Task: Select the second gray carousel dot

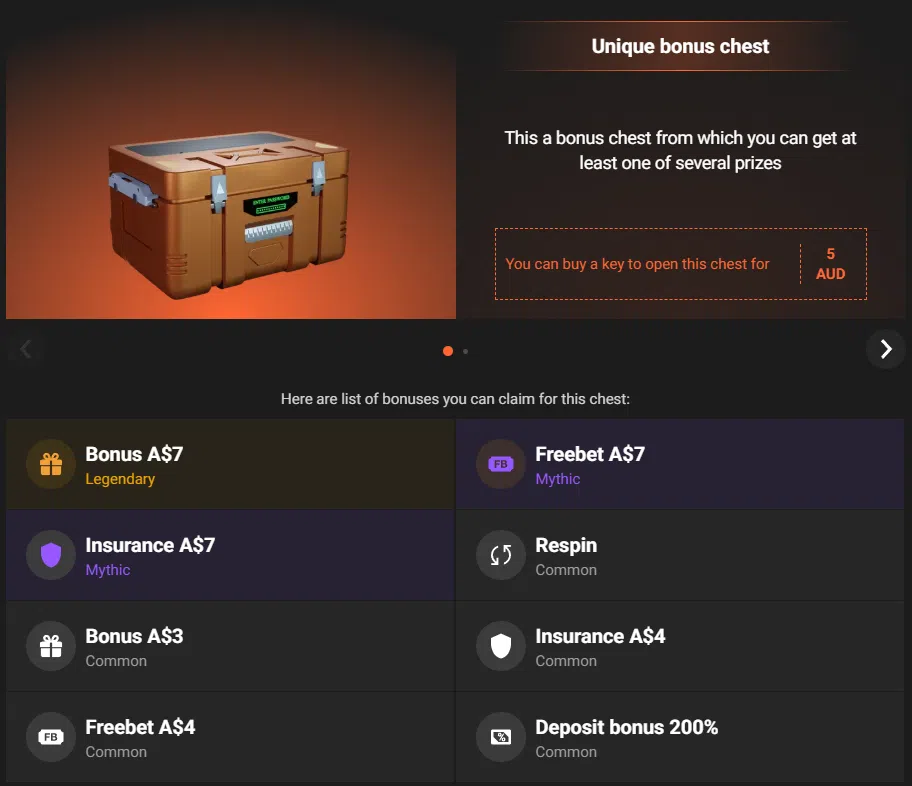Action: [x=465, y=351]
